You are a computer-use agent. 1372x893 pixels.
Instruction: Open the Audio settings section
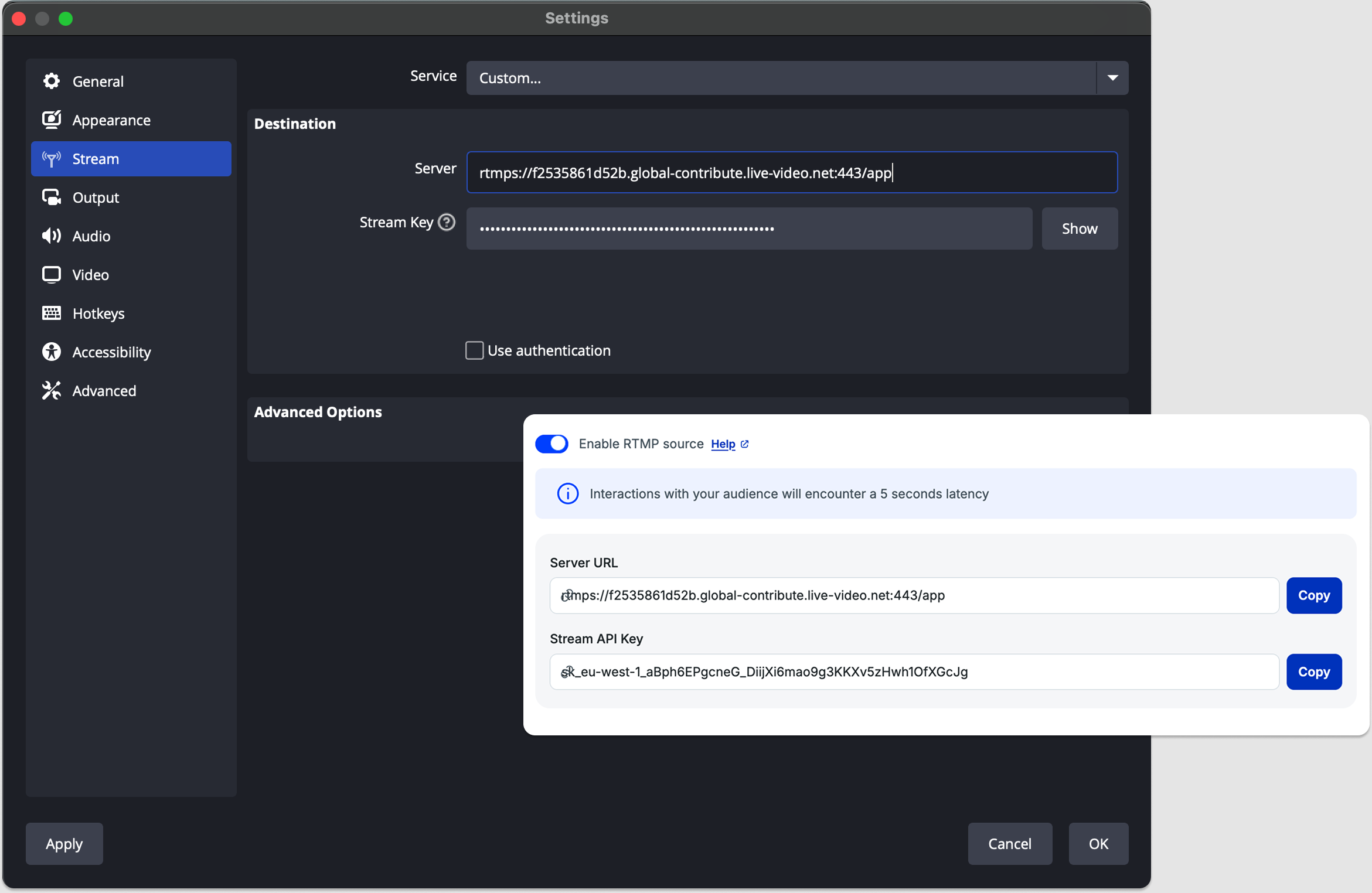pos(91,236)
